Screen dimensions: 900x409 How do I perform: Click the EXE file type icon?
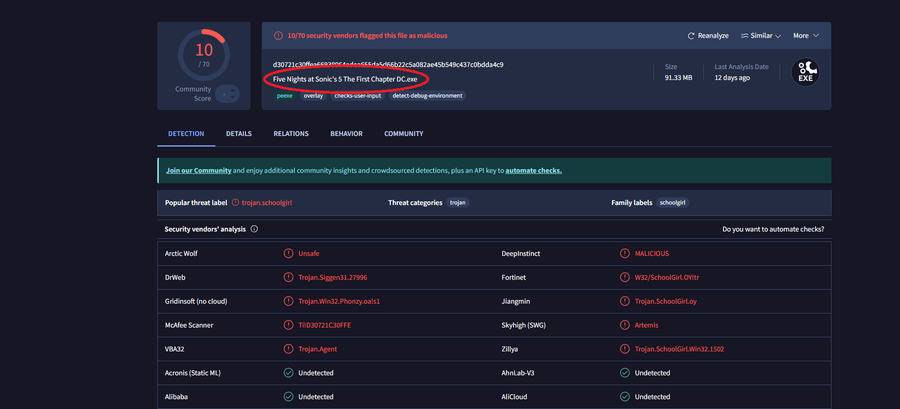[806, 72]
